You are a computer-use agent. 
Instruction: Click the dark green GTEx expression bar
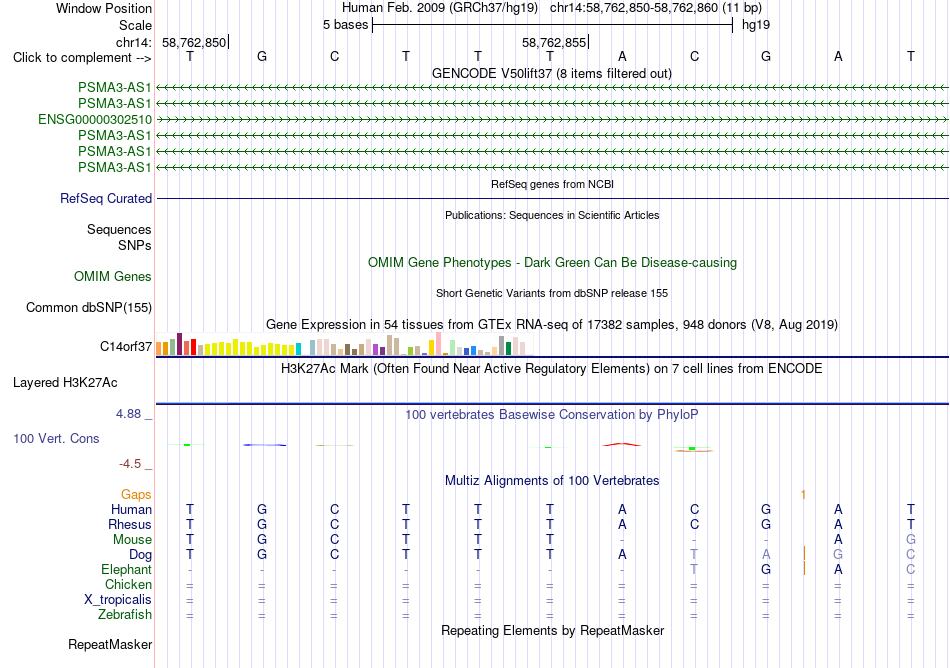pyautogui.click(x=508, y=348)
